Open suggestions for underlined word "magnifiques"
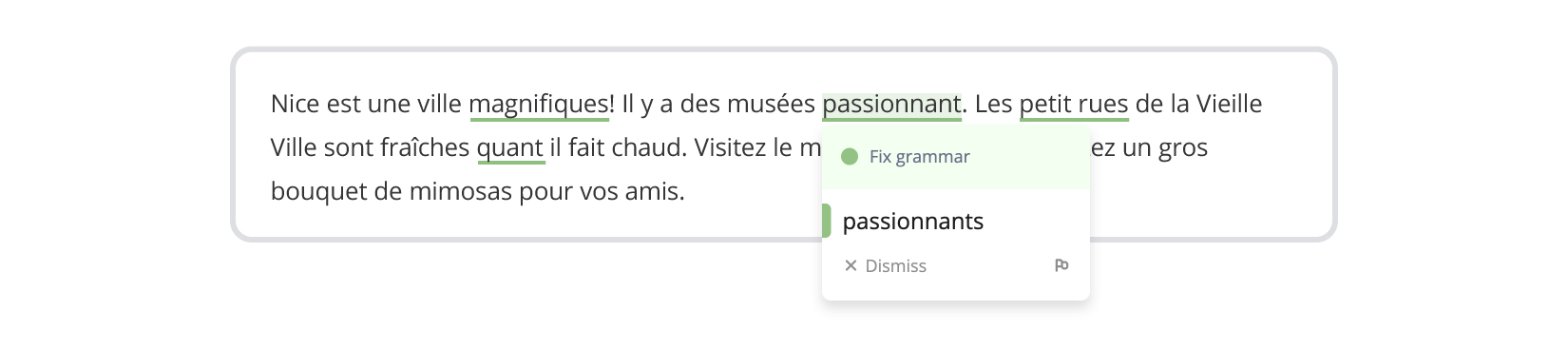Viewport: 1568px width, 350px height. (x=539, y=104)
